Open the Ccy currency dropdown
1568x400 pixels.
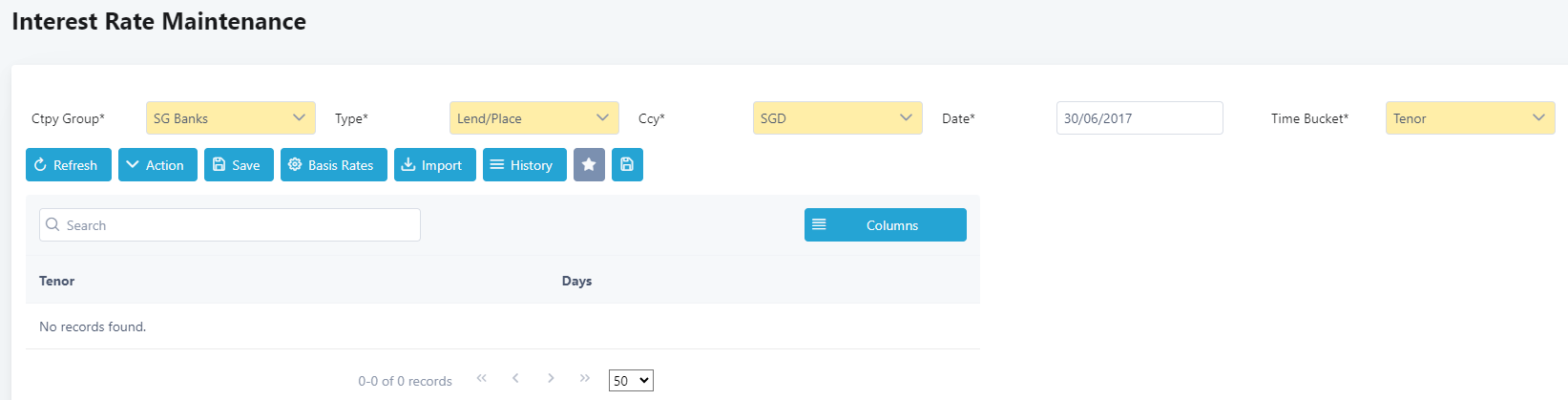[837, 118]
